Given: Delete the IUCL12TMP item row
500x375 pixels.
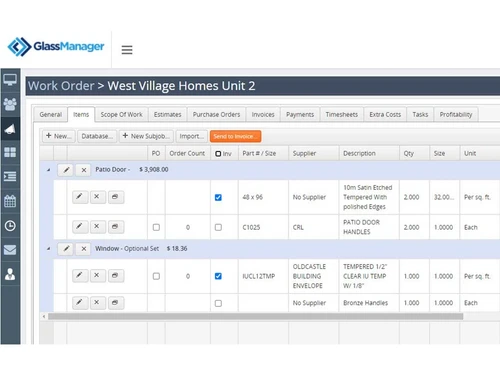Looking at the screenshot, I should (97, 276).
